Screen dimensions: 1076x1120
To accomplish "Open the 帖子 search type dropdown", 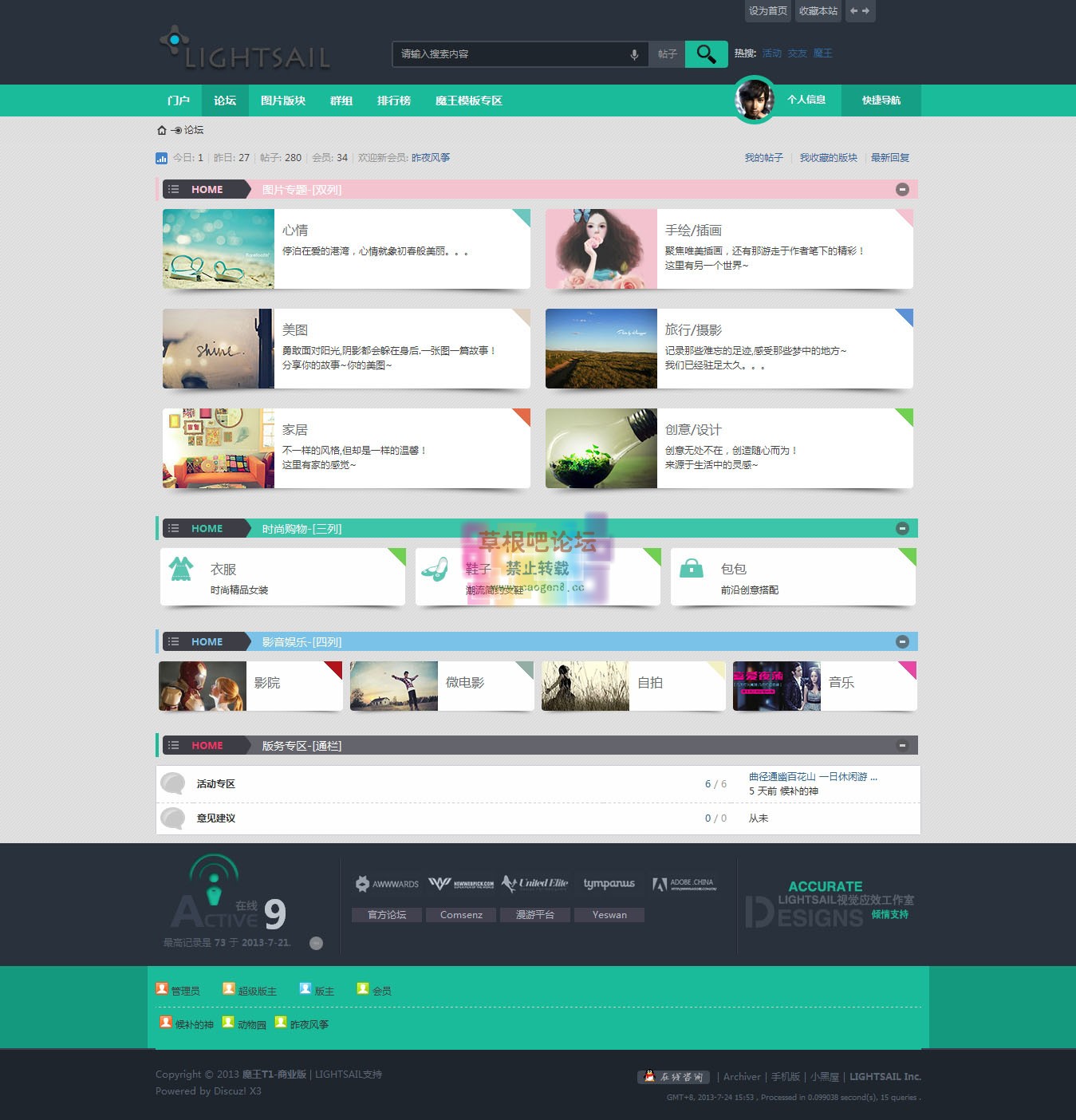I will pos(667,54).
